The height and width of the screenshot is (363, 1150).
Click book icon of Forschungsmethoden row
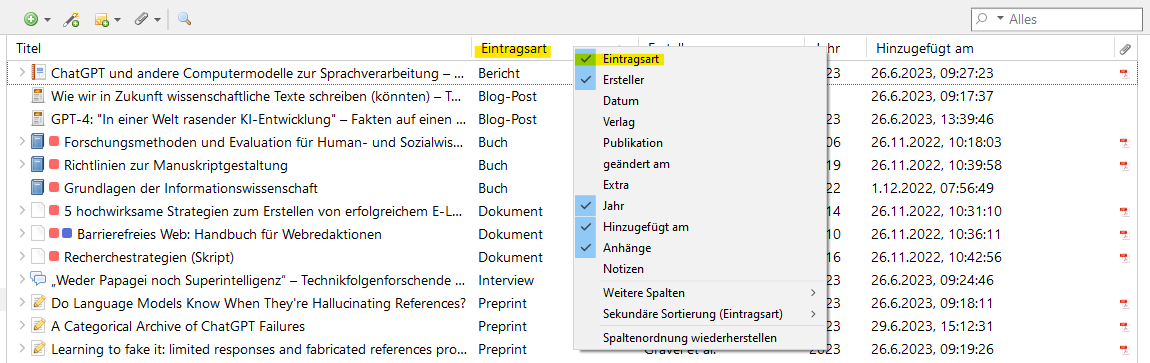pos(38,142)
